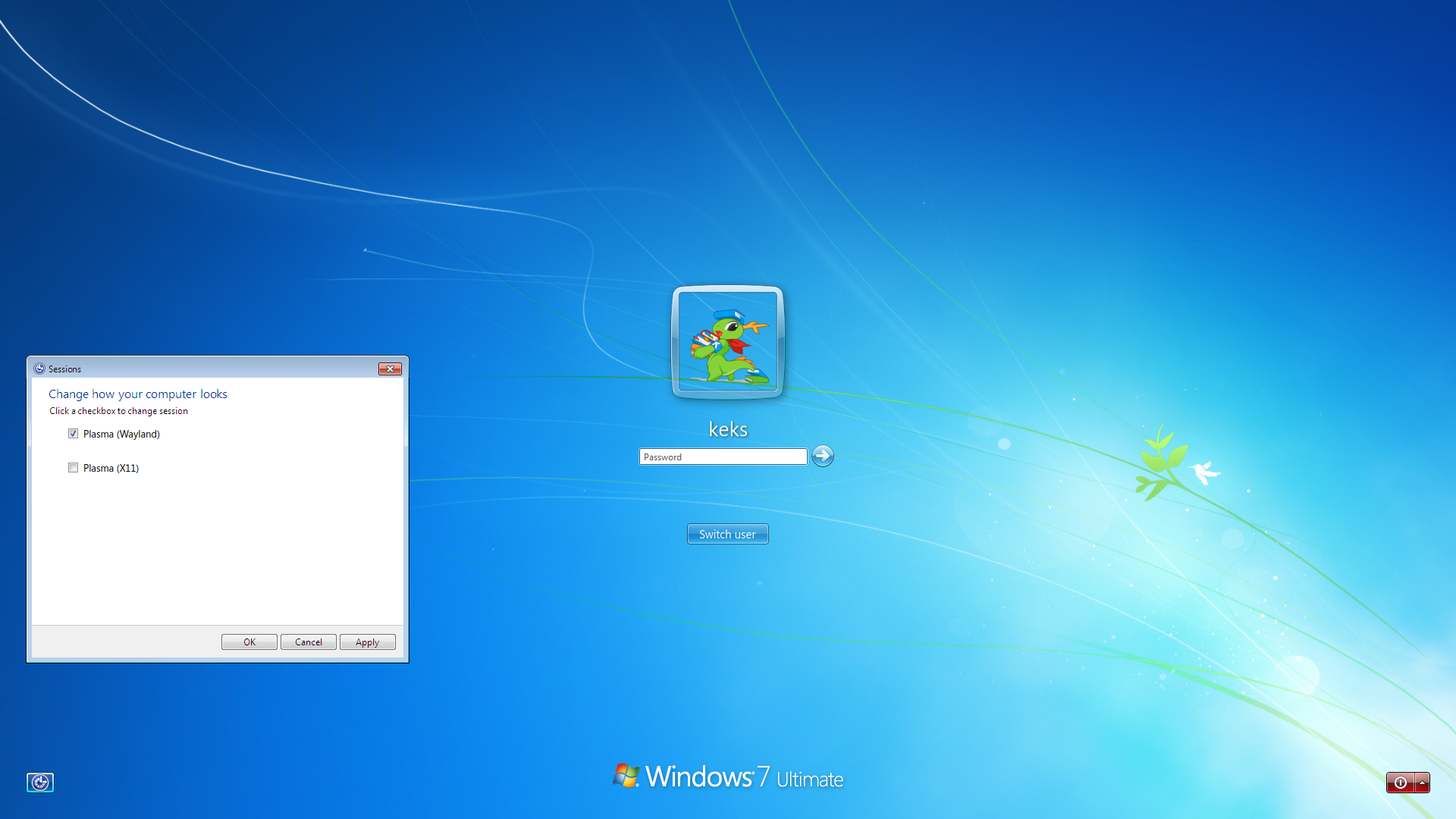
Task: Click the 'Change how your computer looks' heading
Action: pos(138,394)
